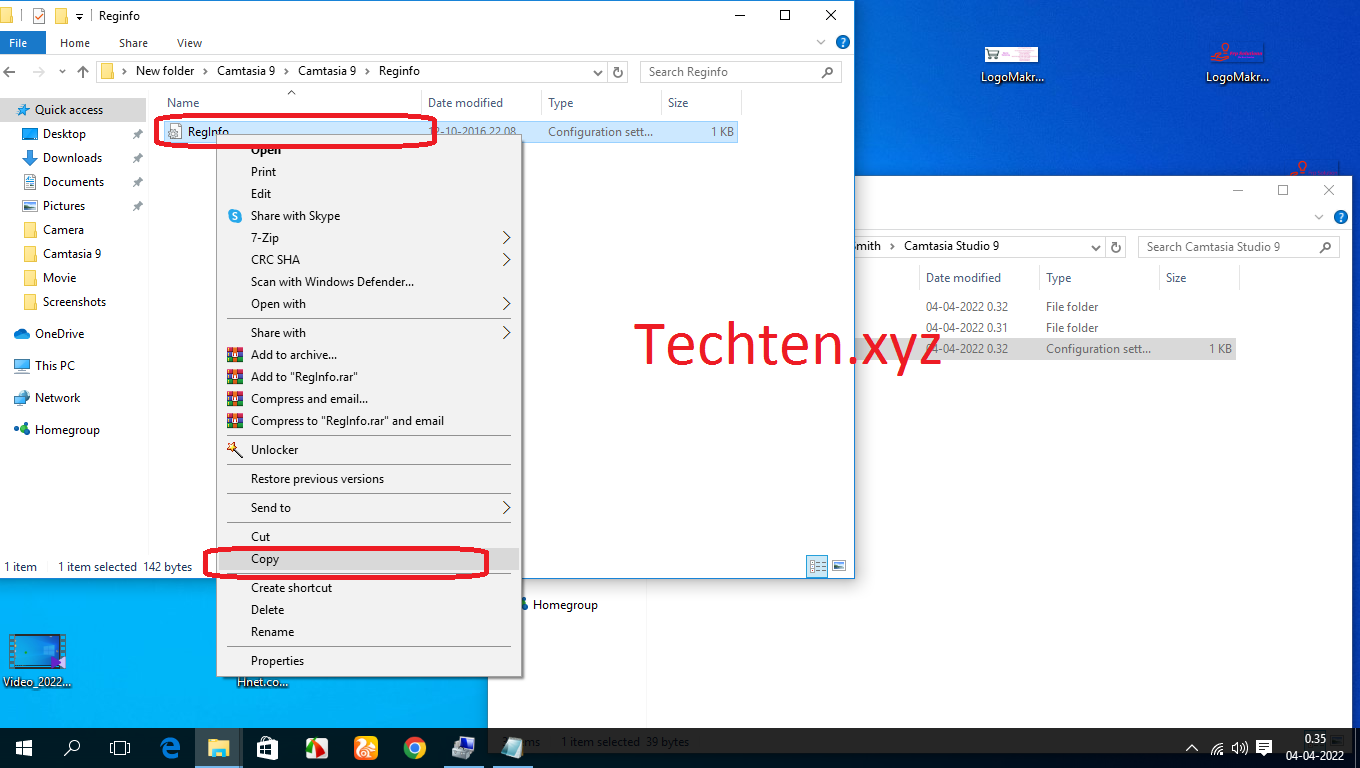
Task: Select OneDrive in navigation pane
Action: 59,334
